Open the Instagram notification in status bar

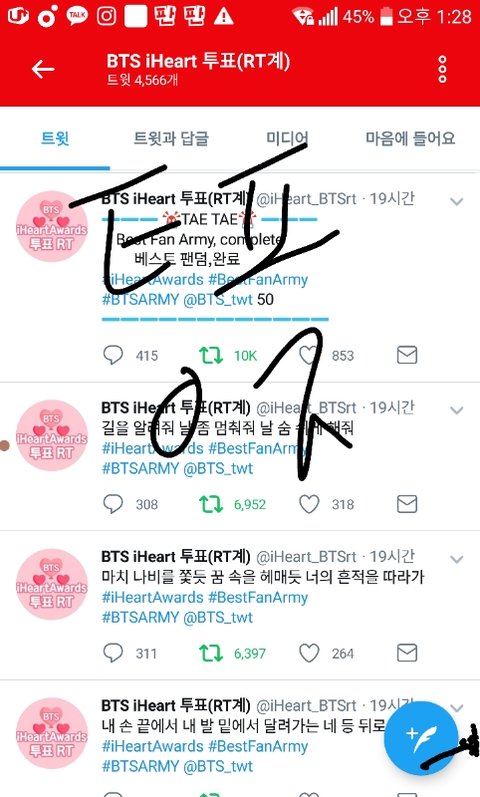pyautogui.click(x=106, y=16)
